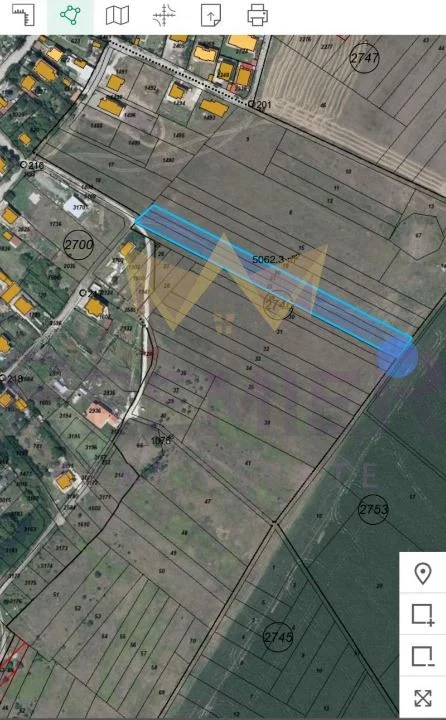This screenshot has height=720, width=446.
Task: Expand the map to full screen
Action: (x=423, y=698)
